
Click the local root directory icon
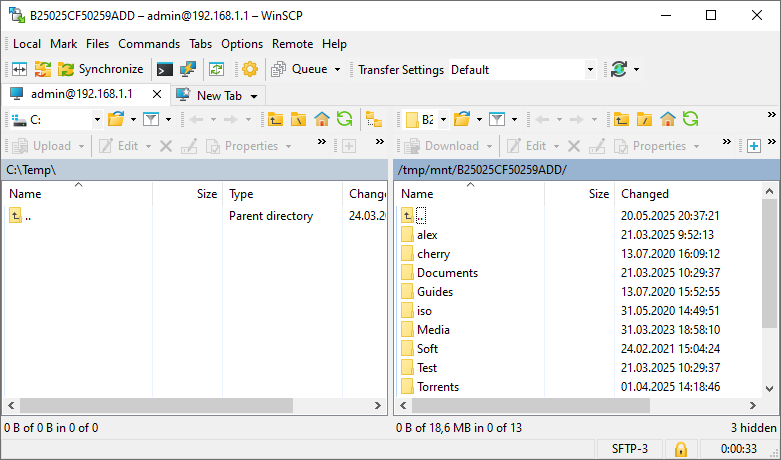tap(298, 120)
